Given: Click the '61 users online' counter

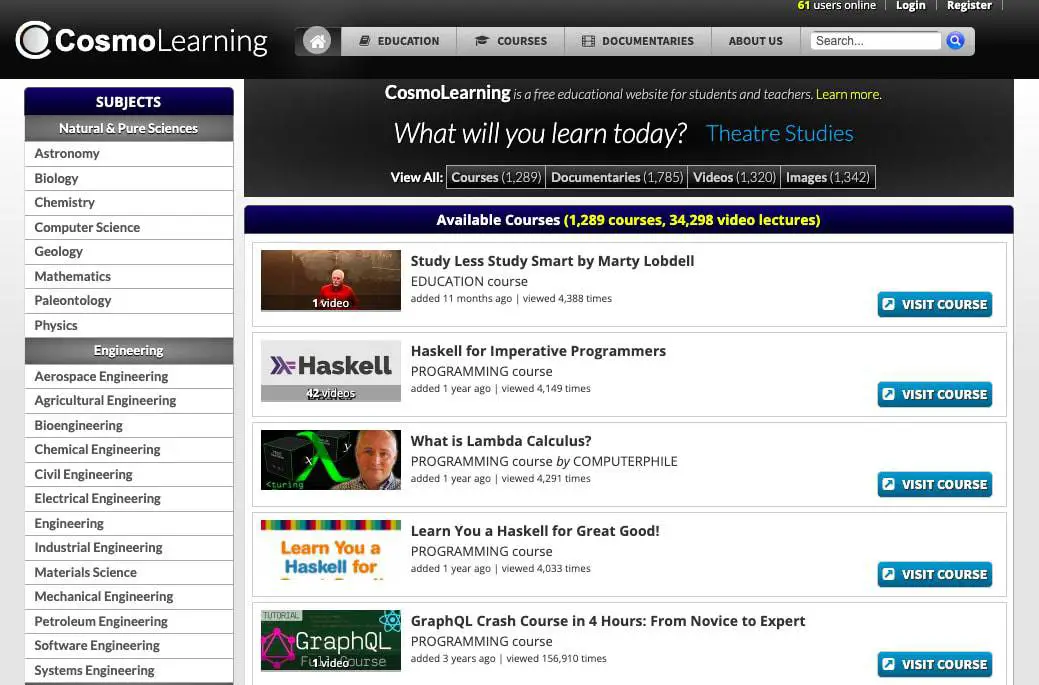Looking at the screenshot, I should [836, 6].
